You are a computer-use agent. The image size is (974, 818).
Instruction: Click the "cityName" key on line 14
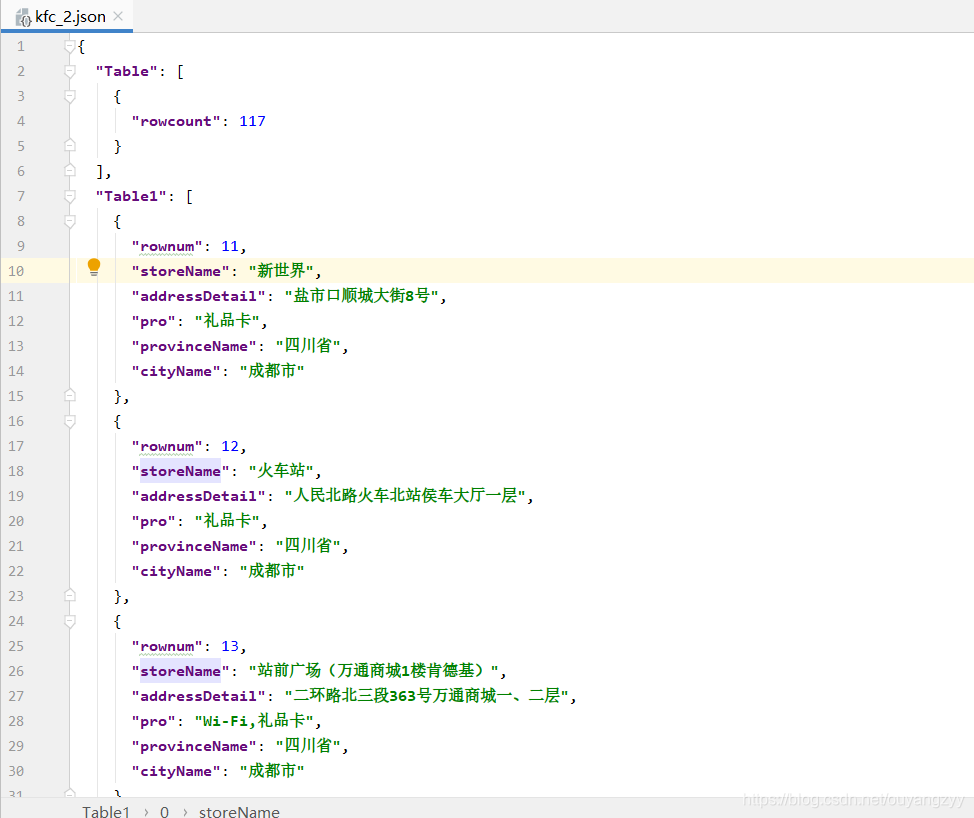tap(176, 371)
